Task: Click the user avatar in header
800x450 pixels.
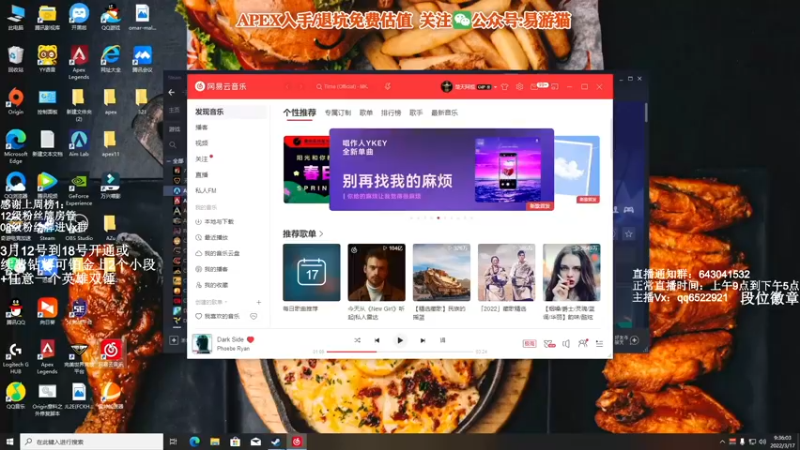Action: [x=446, y=87]
